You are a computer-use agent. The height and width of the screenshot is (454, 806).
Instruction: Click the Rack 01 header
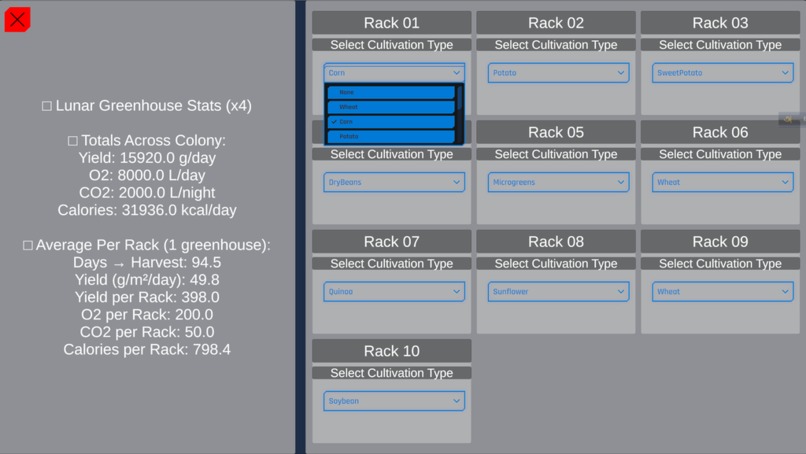(x=392, y=23)
